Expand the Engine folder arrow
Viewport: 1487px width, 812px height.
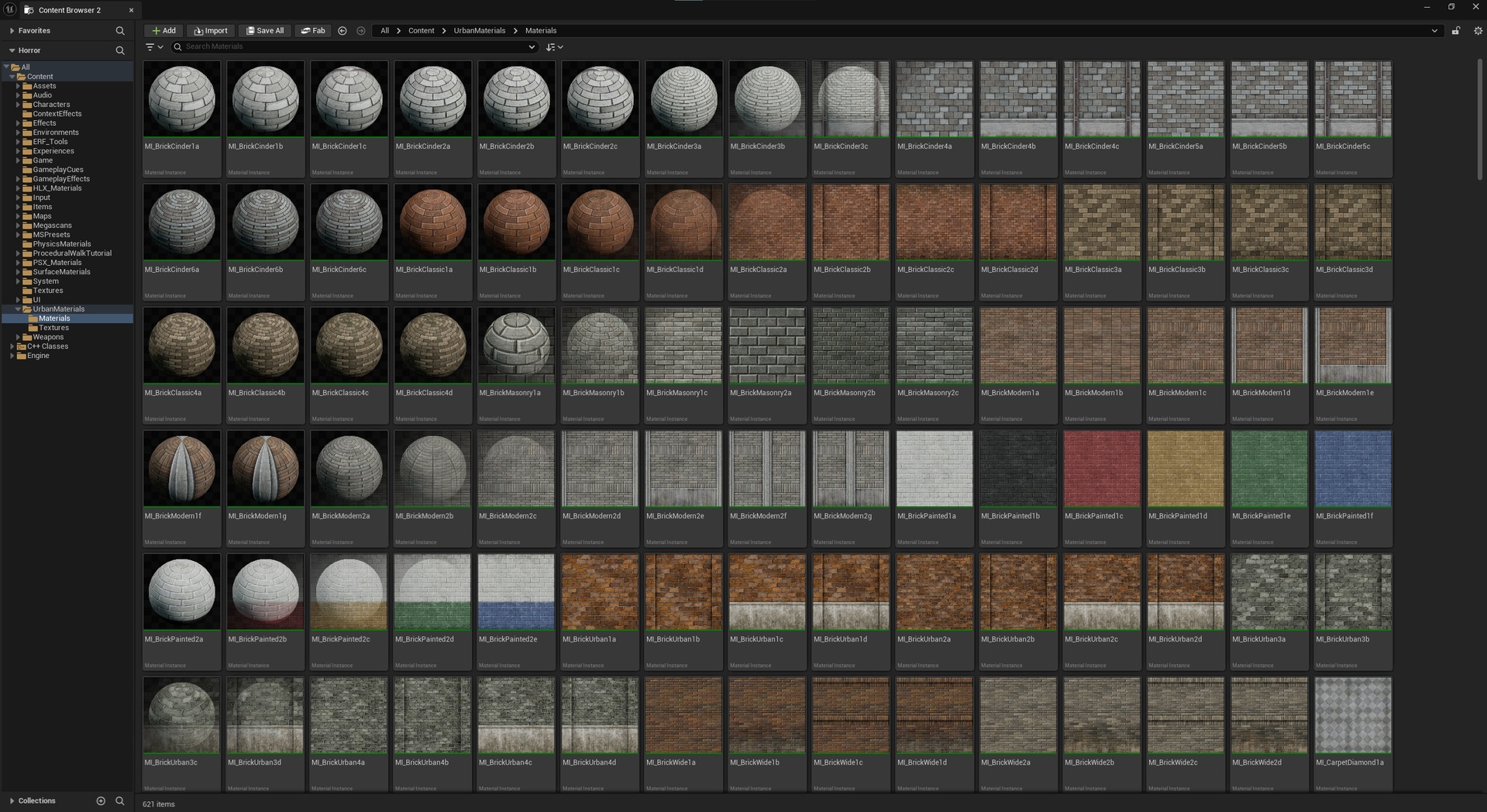point(12,356)
